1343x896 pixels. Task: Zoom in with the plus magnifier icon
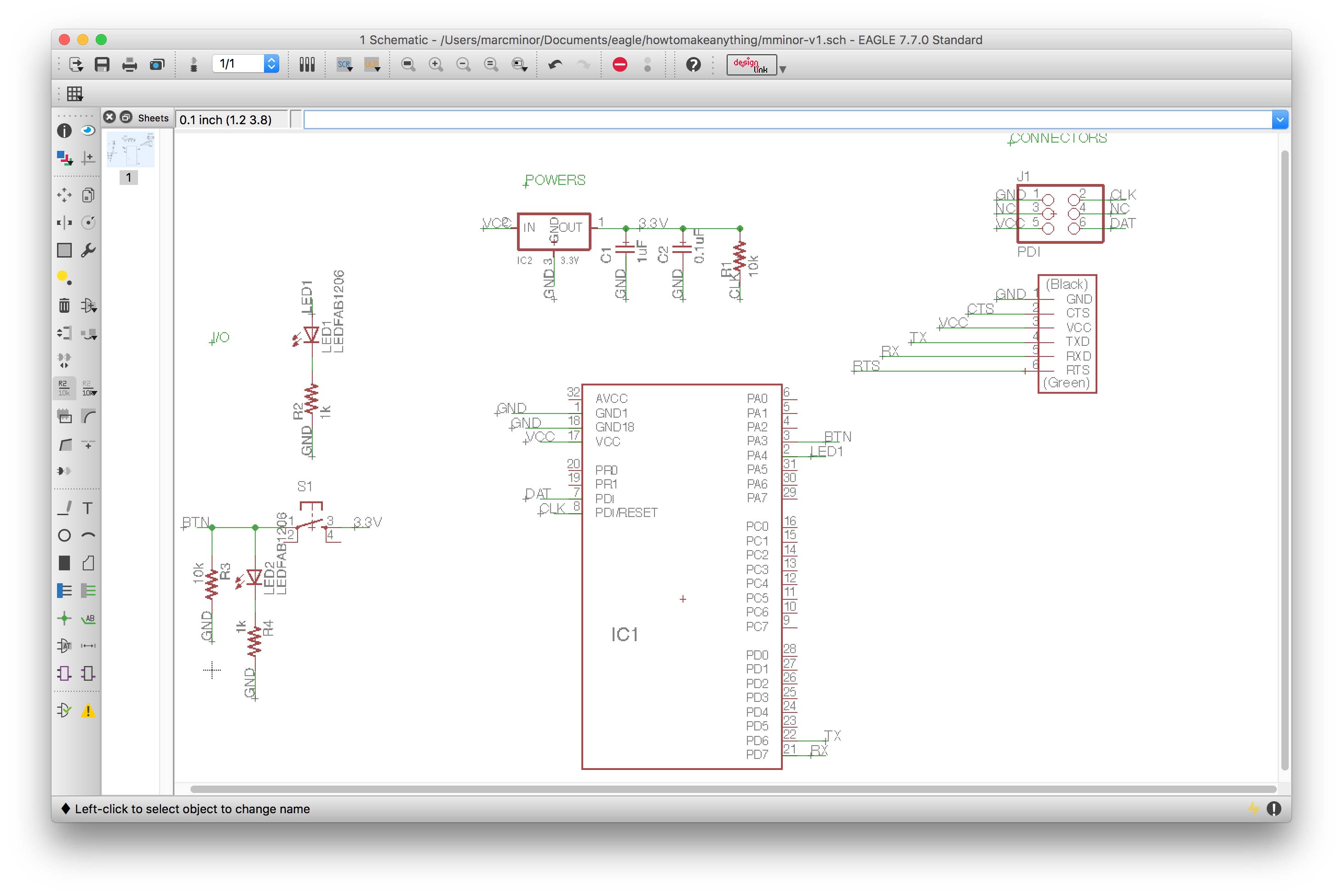click(436, 64)
